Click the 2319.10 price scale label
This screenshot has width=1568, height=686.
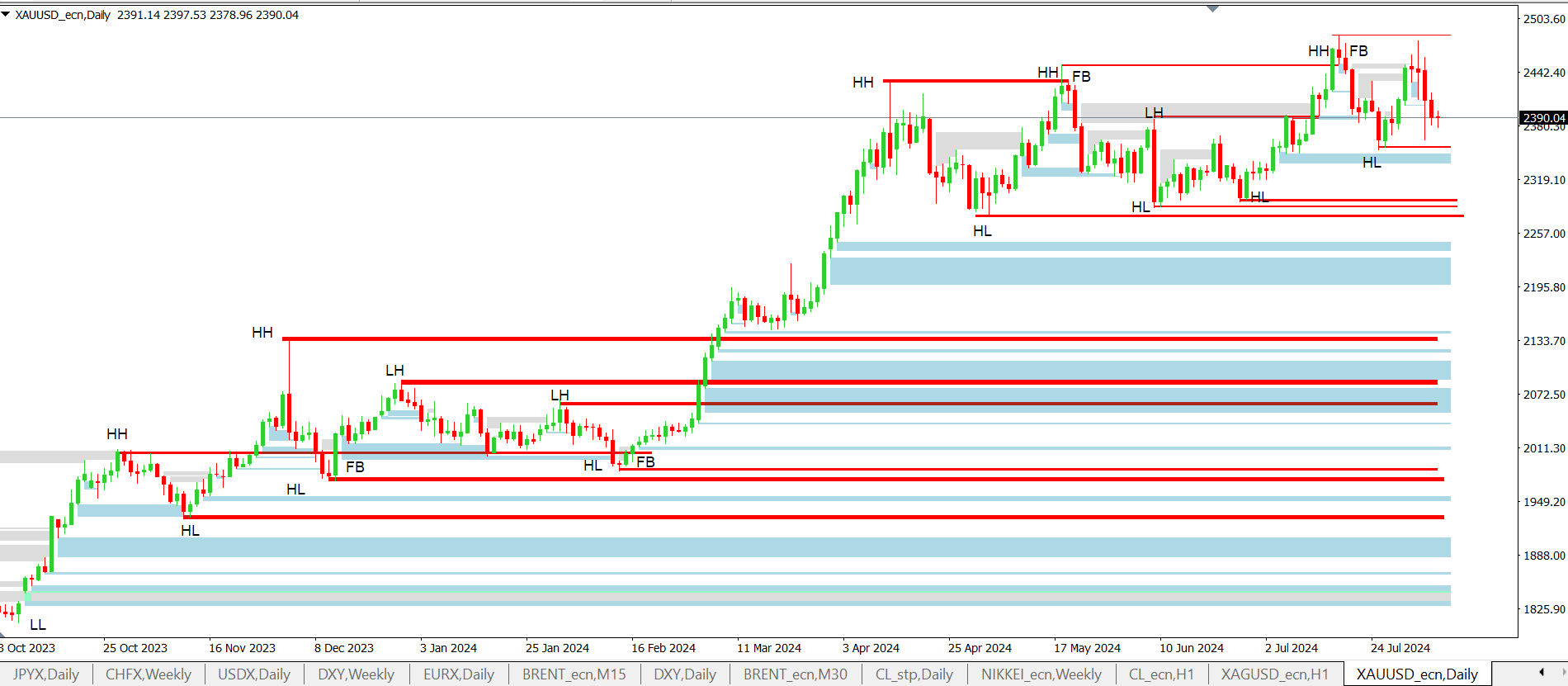pyautogui.click(x=1544, y=180)
